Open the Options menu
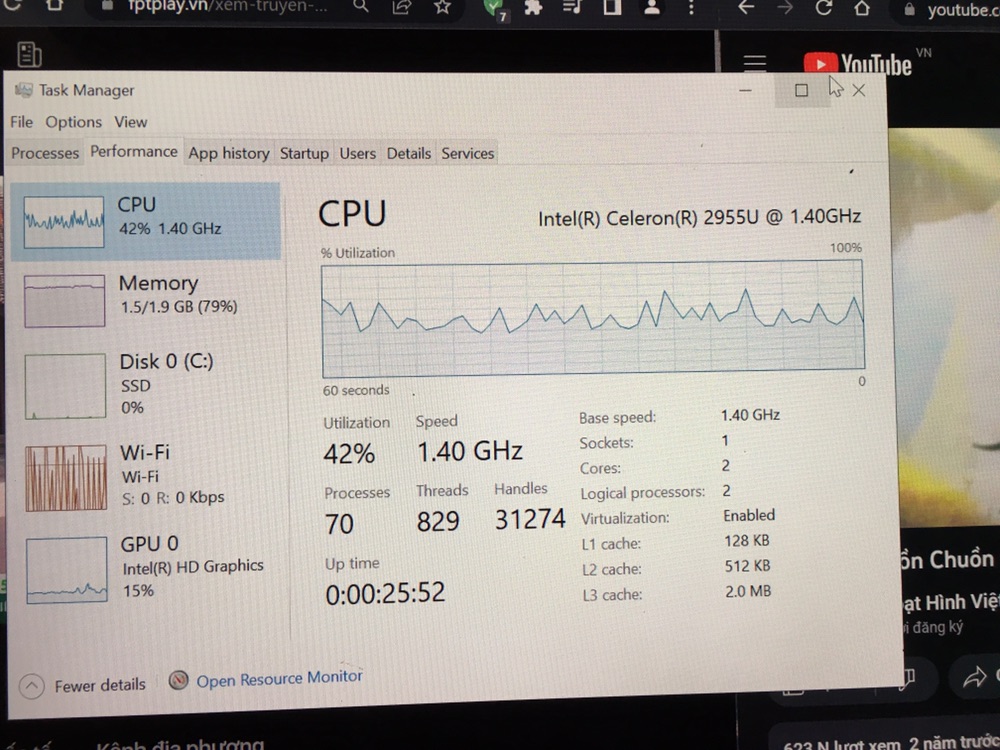The height and width of the screenshot is (750, 1000). pos(73,122)
